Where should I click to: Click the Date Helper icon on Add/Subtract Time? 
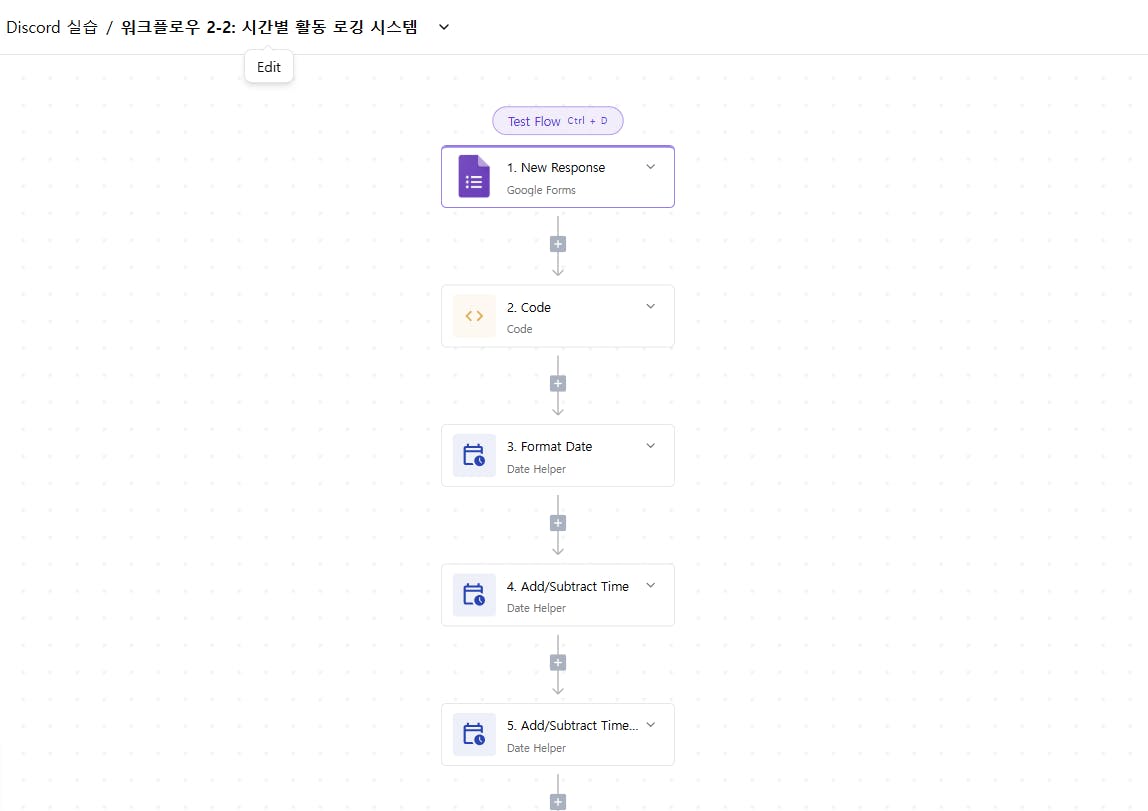473,595
